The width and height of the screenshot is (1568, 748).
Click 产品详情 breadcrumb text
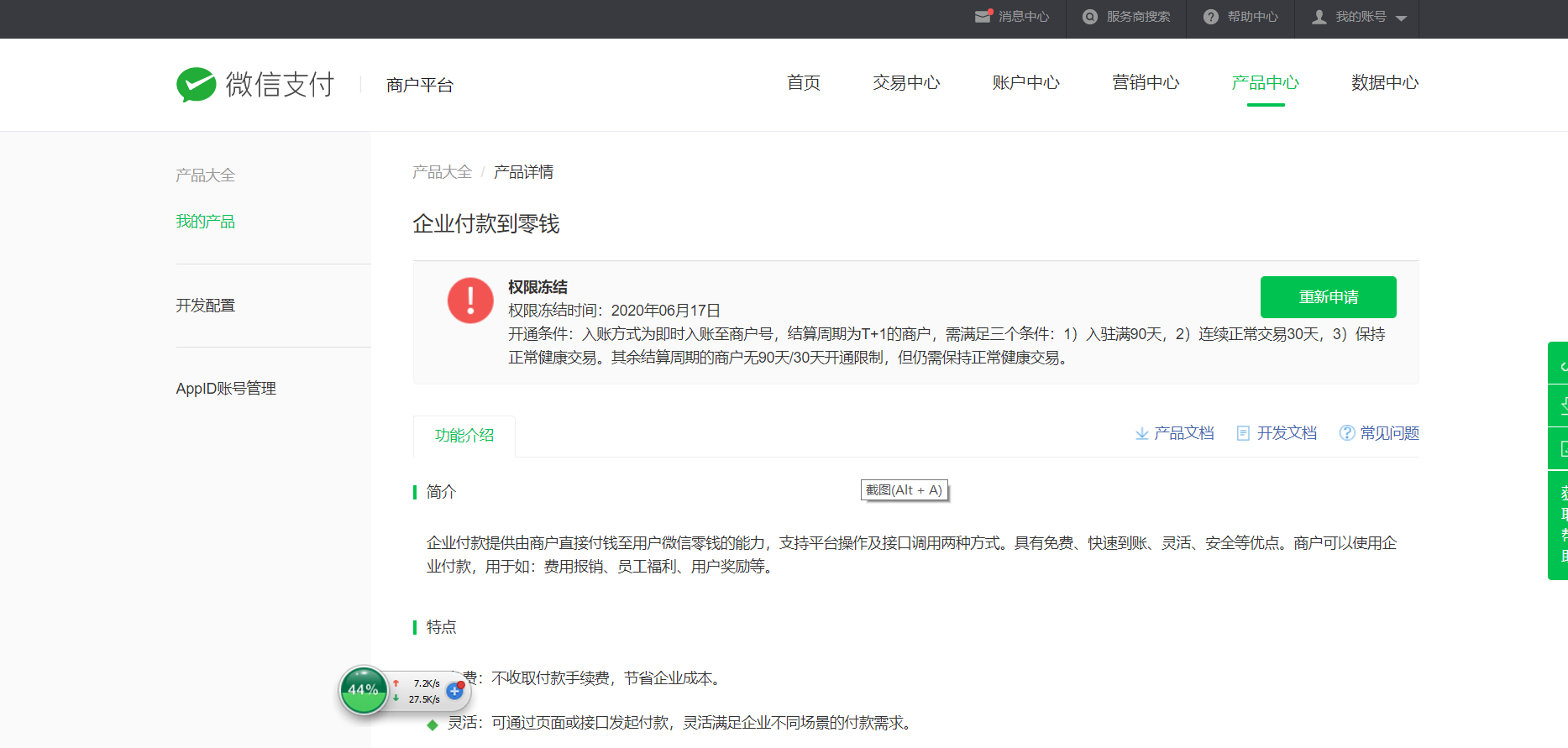[x=523, y=172]
